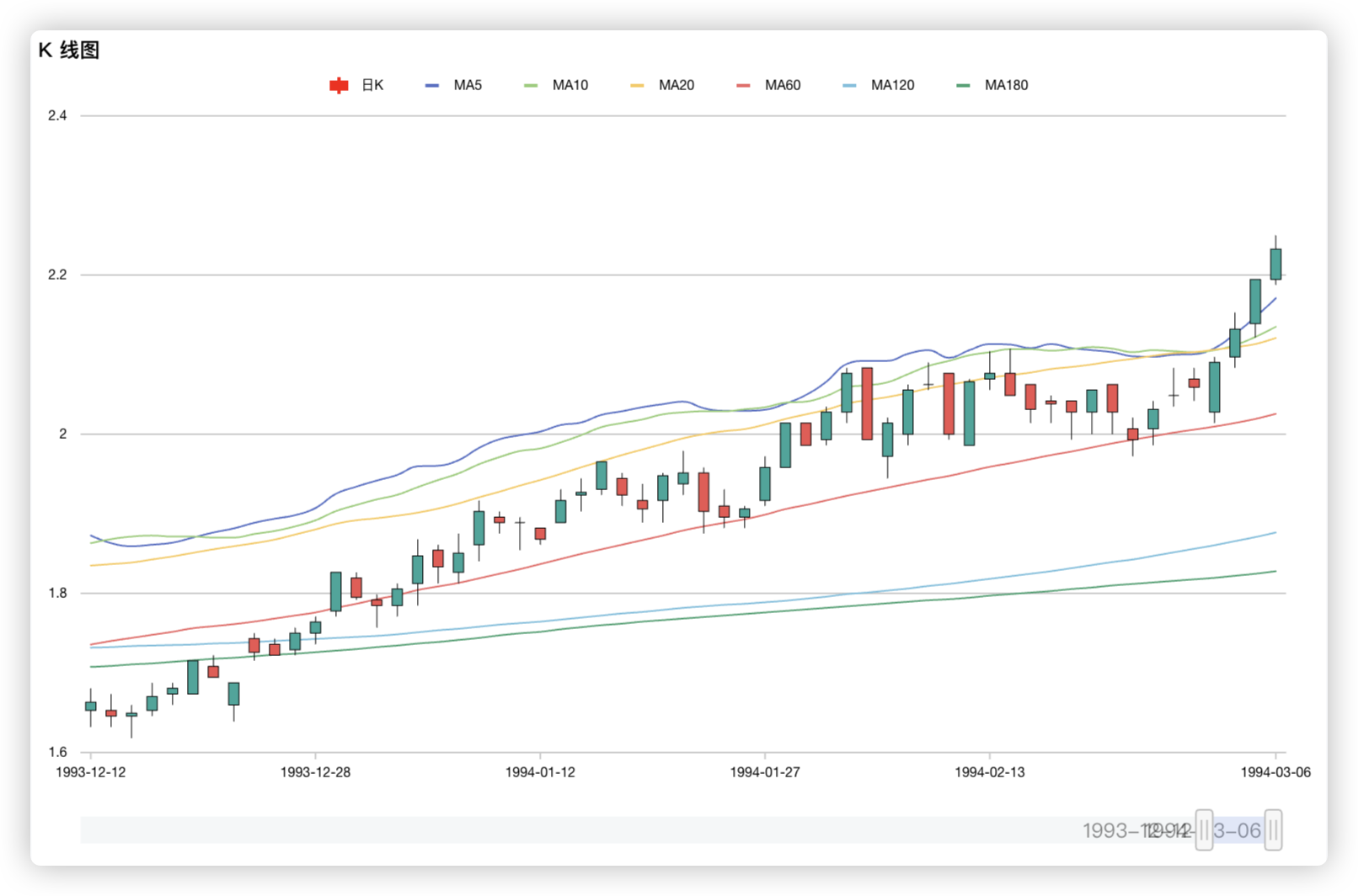This screenshot has width=1358, height=896.
Task: Click the first candlestick at 1993-12-12
Action: tap(90, 707)
